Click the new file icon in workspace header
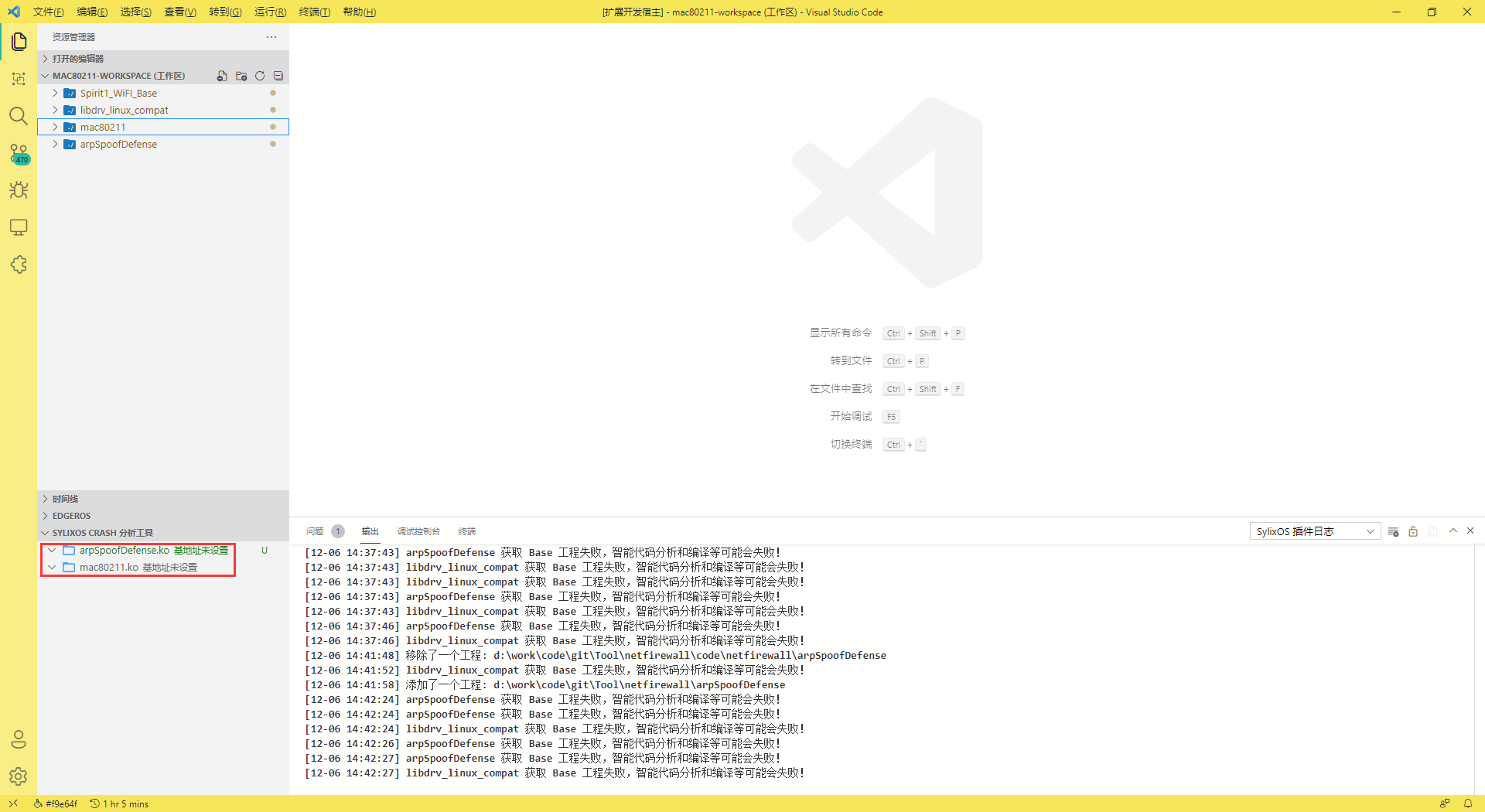This screenshot has height=812, width=1485. click(222, 76)
